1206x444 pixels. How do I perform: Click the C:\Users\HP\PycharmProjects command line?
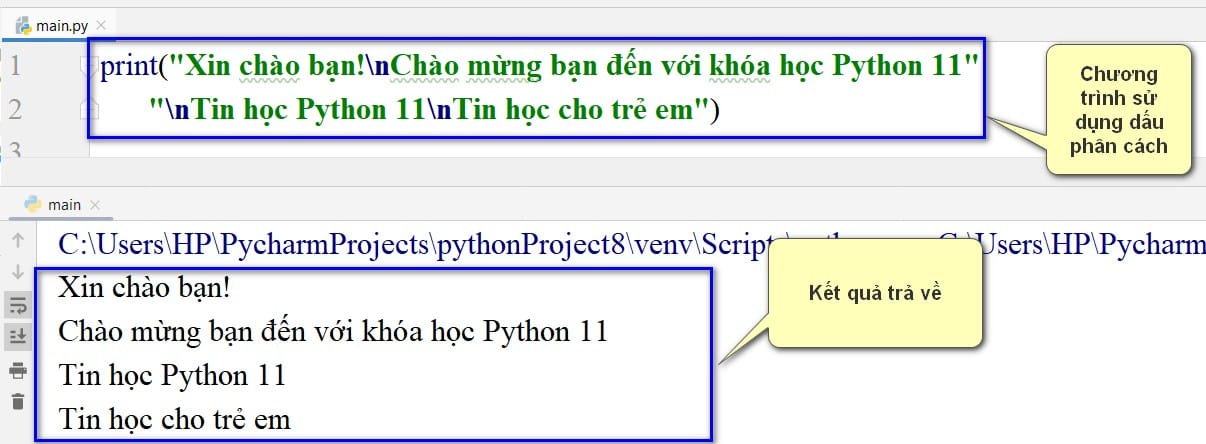(630, 243)
